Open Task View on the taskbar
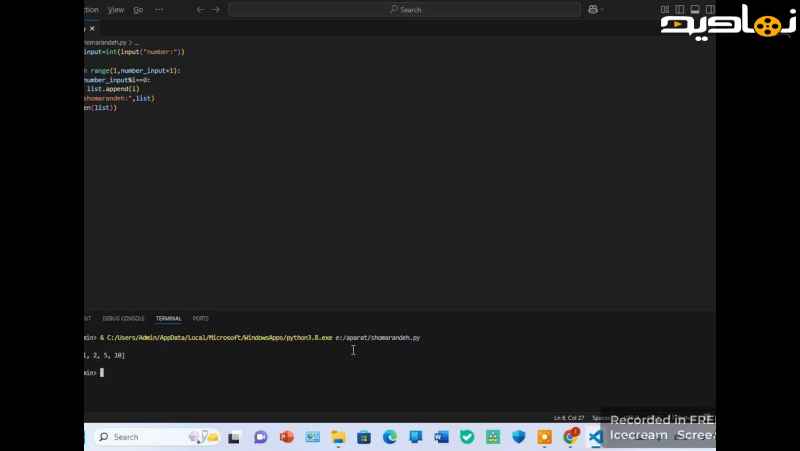 (234, 437)
